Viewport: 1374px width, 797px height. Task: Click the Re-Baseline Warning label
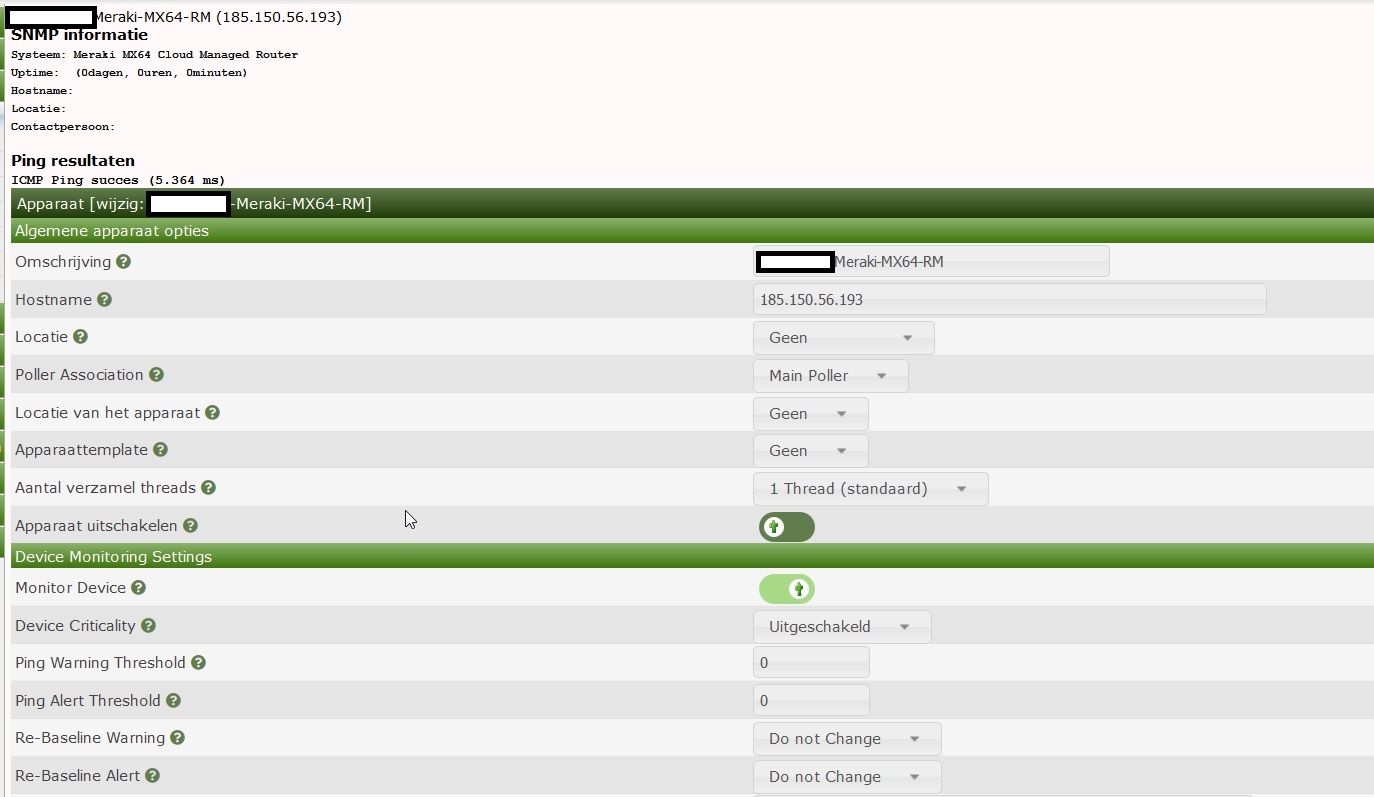(90, 738)
